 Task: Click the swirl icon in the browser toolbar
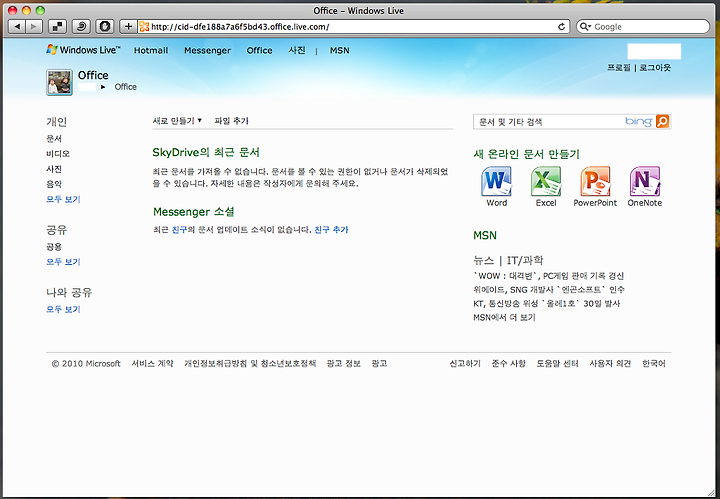81,27
